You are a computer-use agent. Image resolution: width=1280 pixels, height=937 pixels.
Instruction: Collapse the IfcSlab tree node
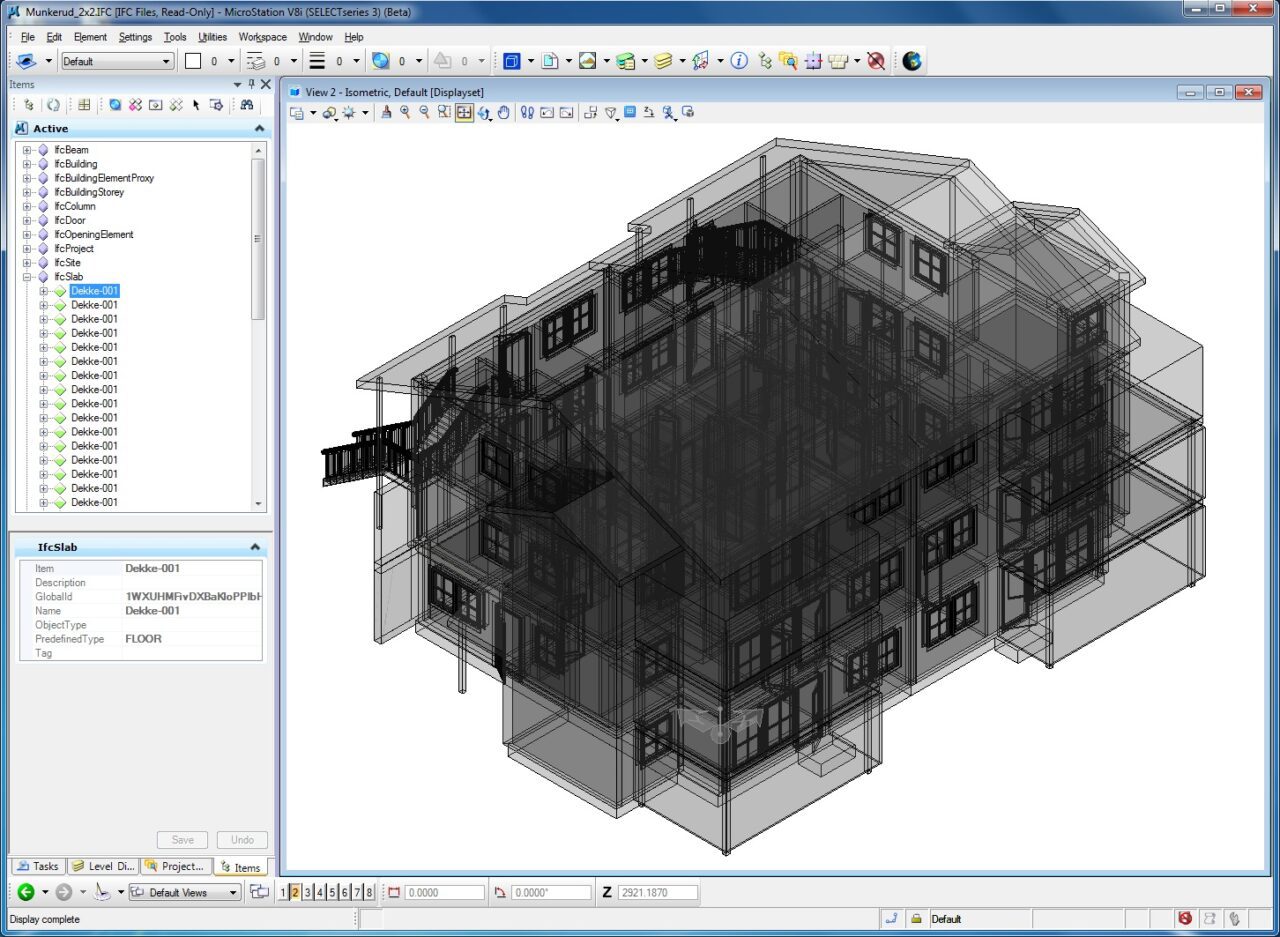click(x=27, y=277)
